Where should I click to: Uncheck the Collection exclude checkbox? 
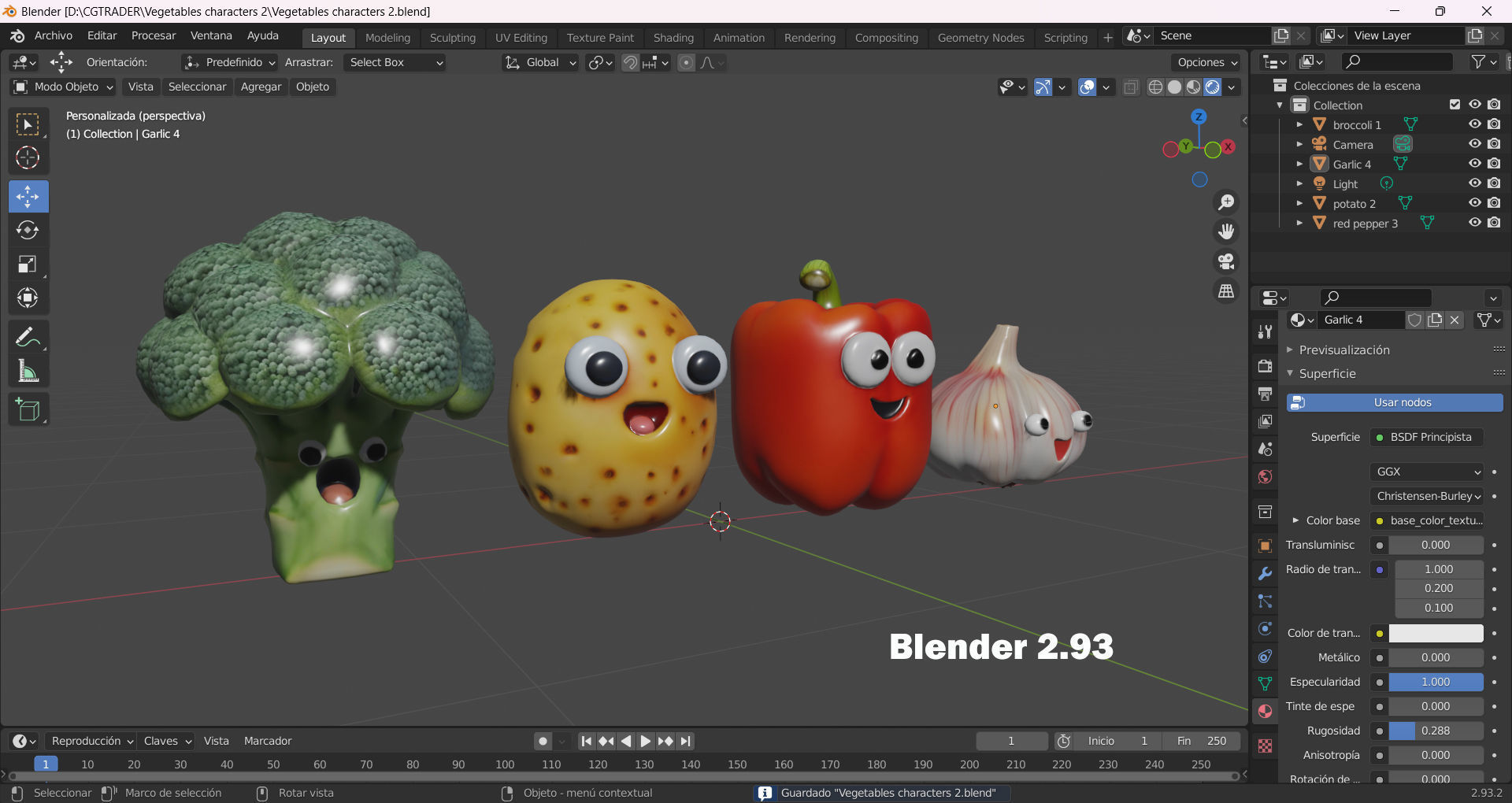pos(1455,105)
